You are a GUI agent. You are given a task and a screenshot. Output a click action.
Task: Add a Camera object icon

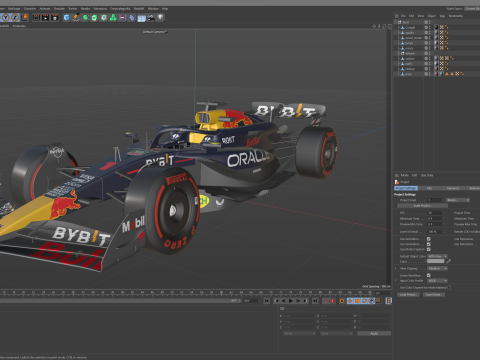tap(151, 18)
